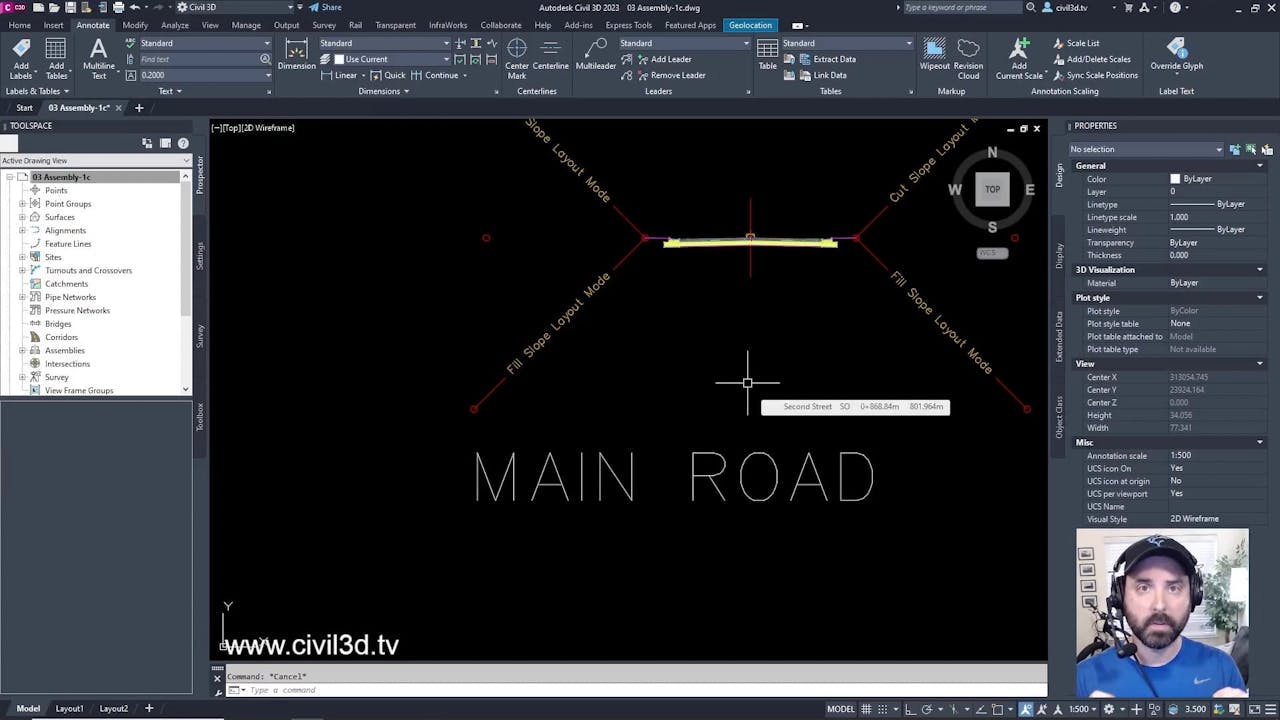Collapse the 3D Visualization section in Properties

pyautogui.click(x=1259, y=269)
